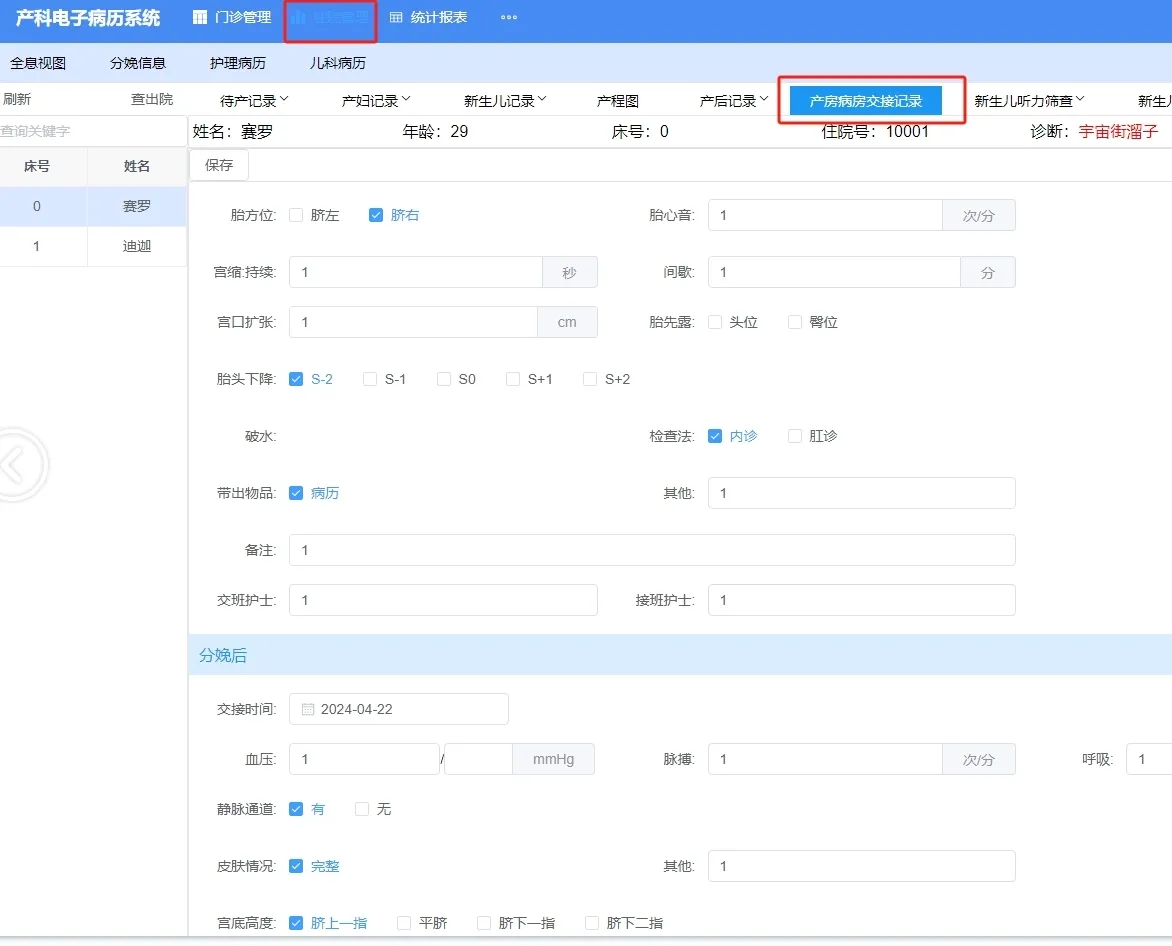Click the 查出院 button
This screenshot has height=946, width=1172.
click(x=152, y=99)
